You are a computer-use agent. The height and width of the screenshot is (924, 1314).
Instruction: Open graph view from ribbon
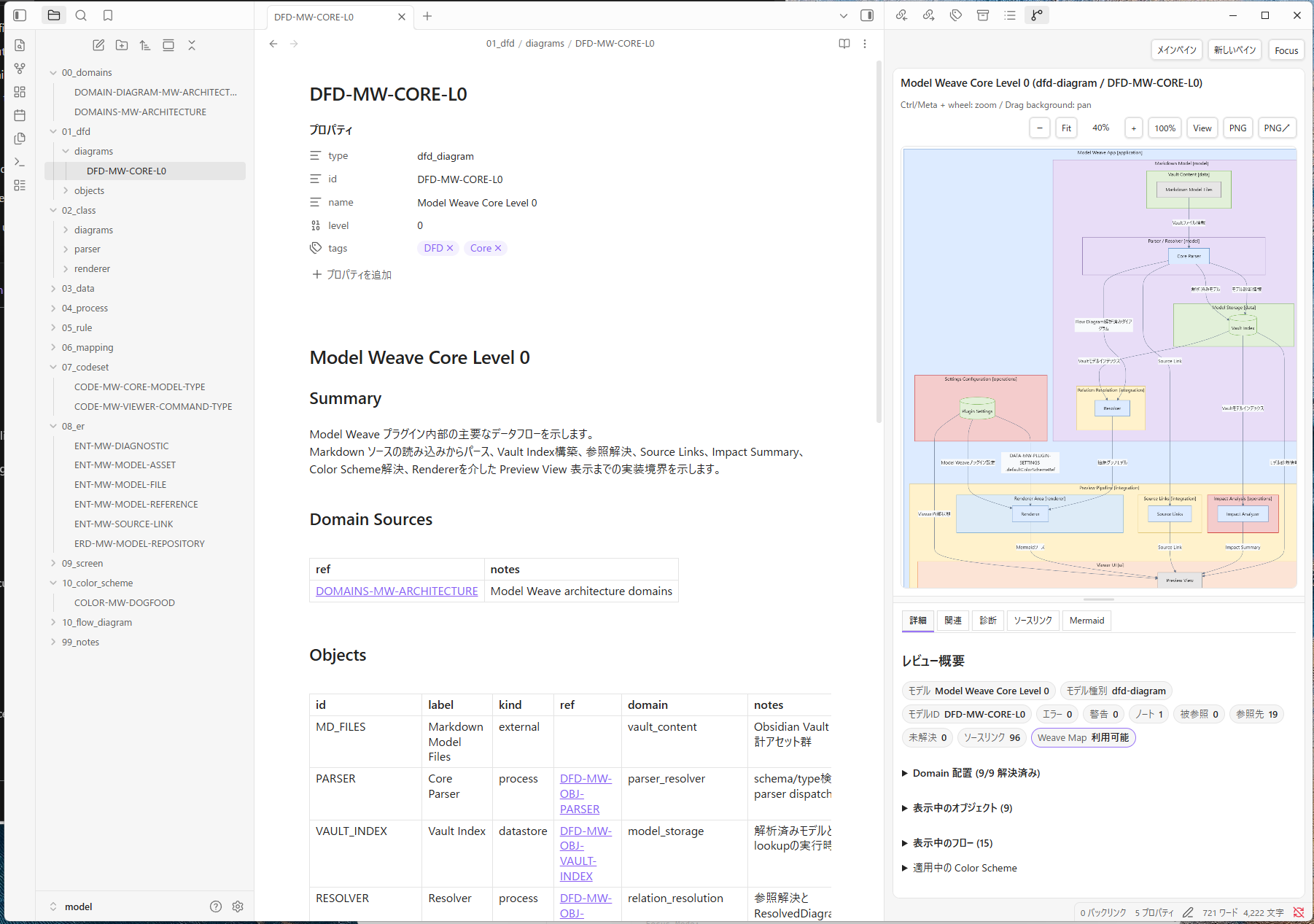(x=20, y=69)
